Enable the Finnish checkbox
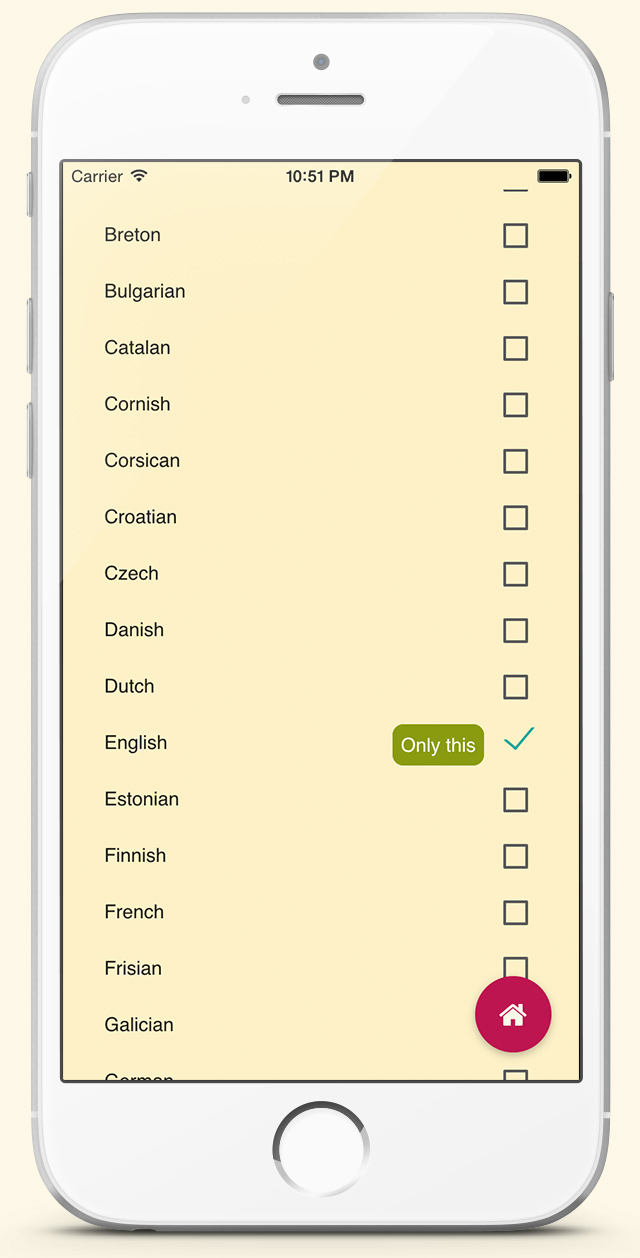Screen dimensions: 640x1258 515,856
